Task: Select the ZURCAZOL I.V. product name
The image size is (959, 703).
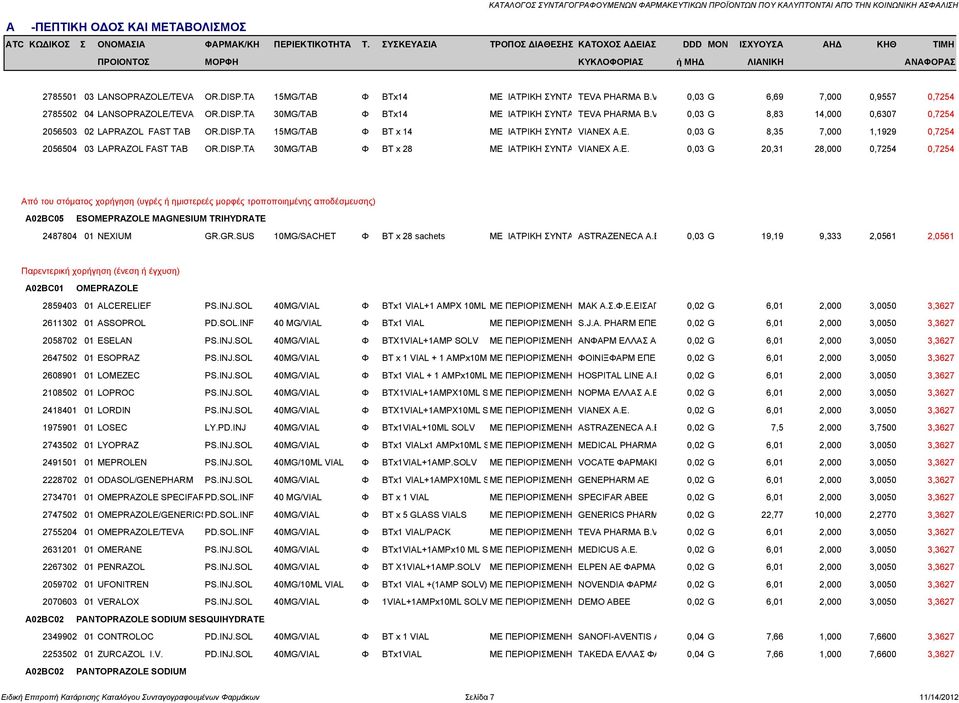Action: [x=130, y=654]
